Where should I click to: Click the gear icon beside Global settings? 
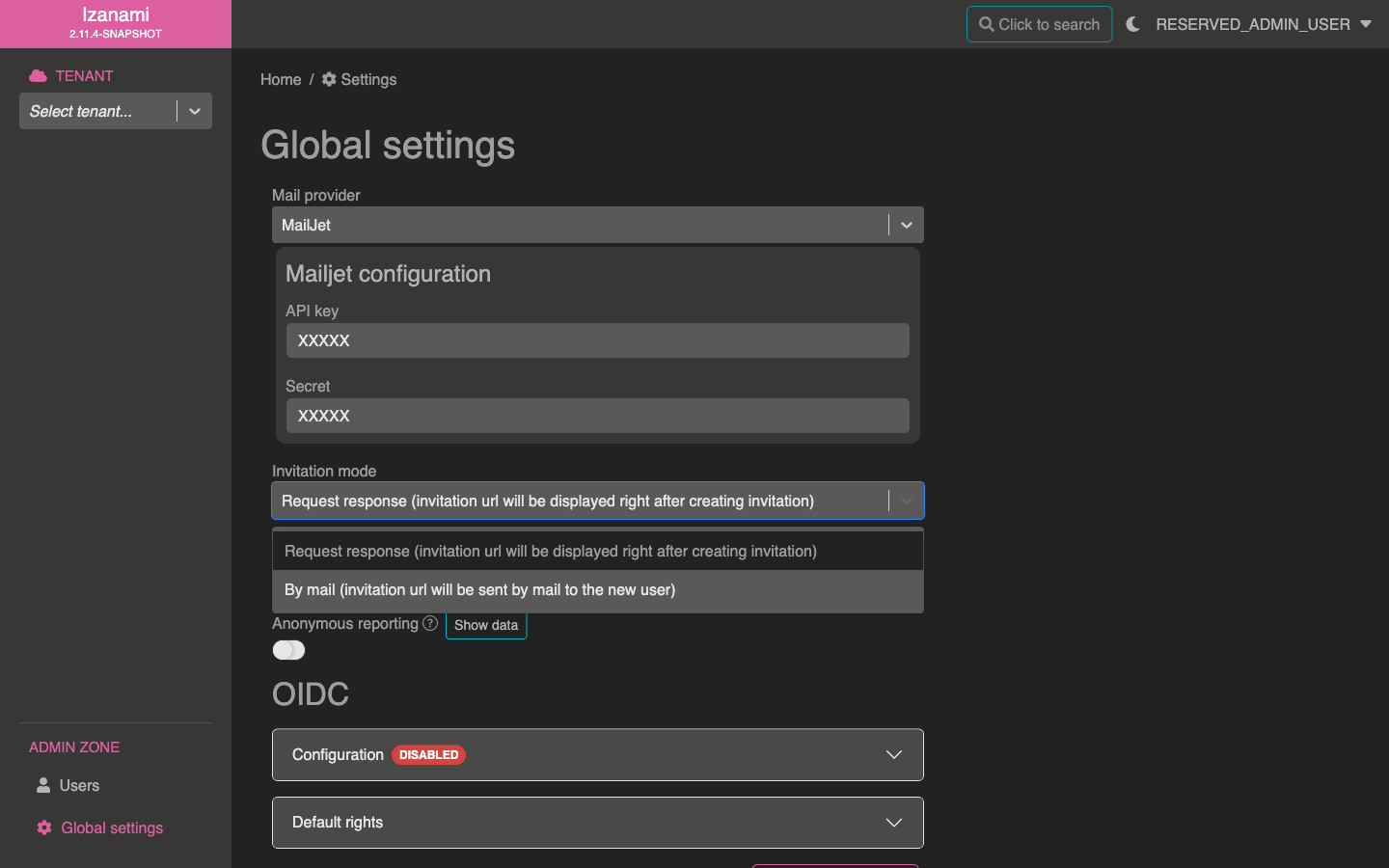click(x=44, y=827)
